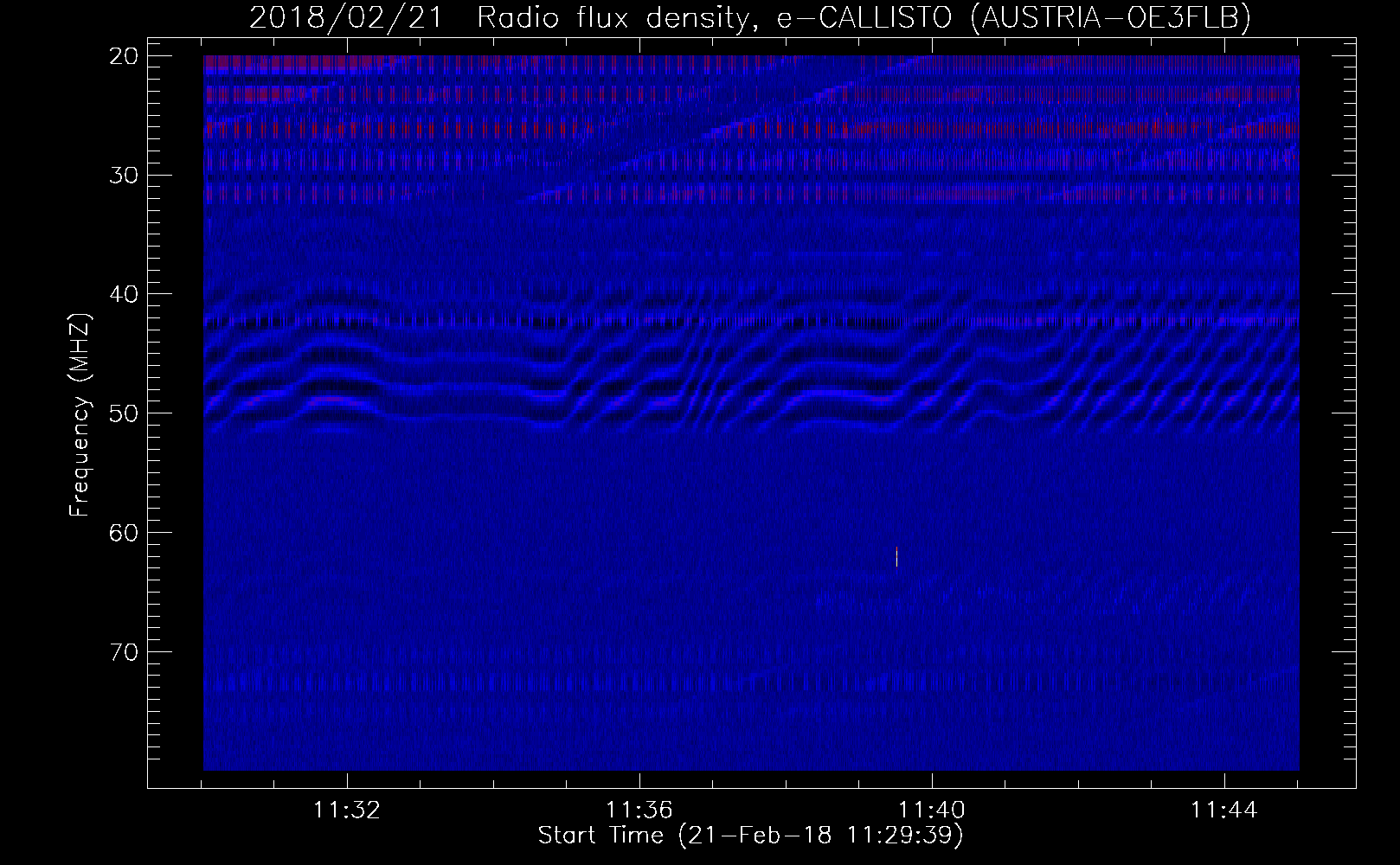
Task: Click the 'Start Time (21-Feb-18 11:29:39)' label
Action: (x=750, y=836)
